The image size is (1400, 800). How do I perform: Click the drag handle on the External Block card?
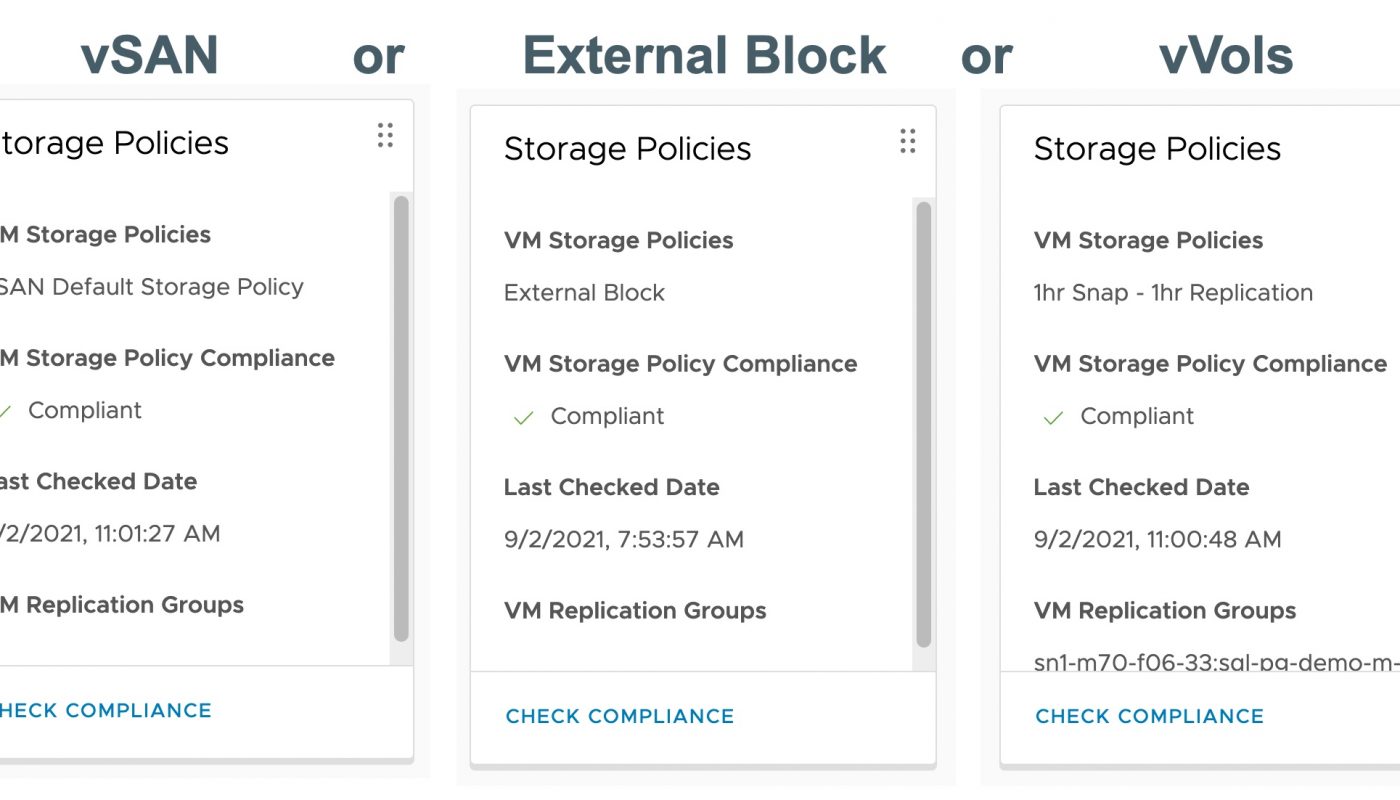pos(908,141)
